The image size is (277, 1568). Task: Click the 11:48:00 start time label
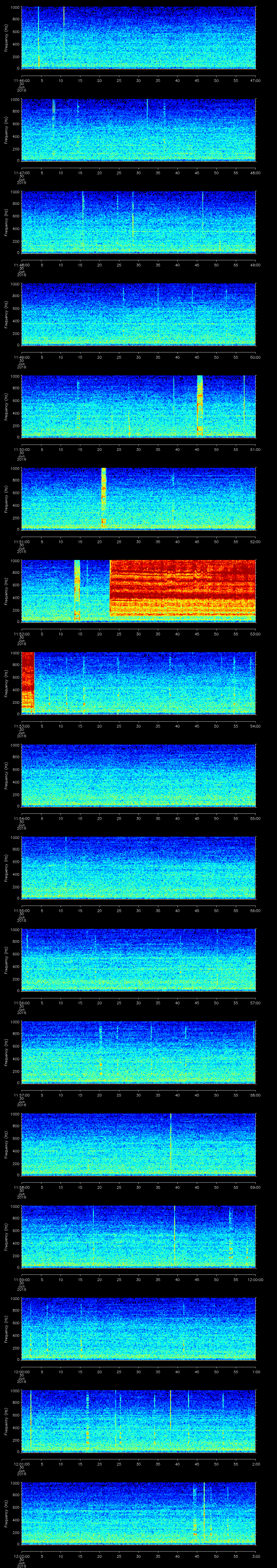point(21,265)
